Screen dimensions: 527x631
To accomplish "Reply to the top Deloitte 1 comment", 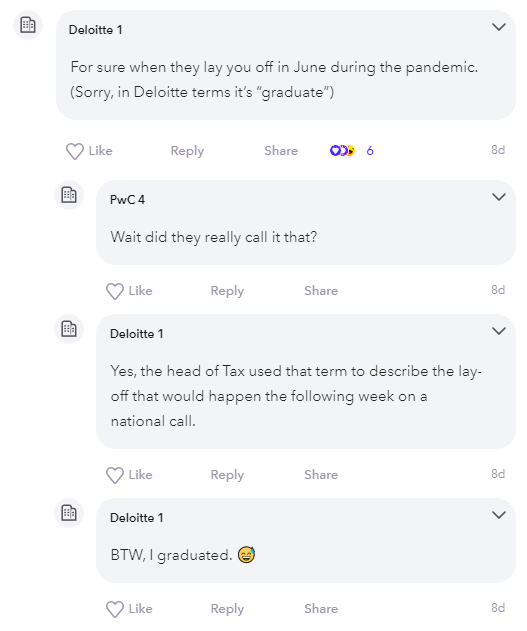I will tap(187, 151).
